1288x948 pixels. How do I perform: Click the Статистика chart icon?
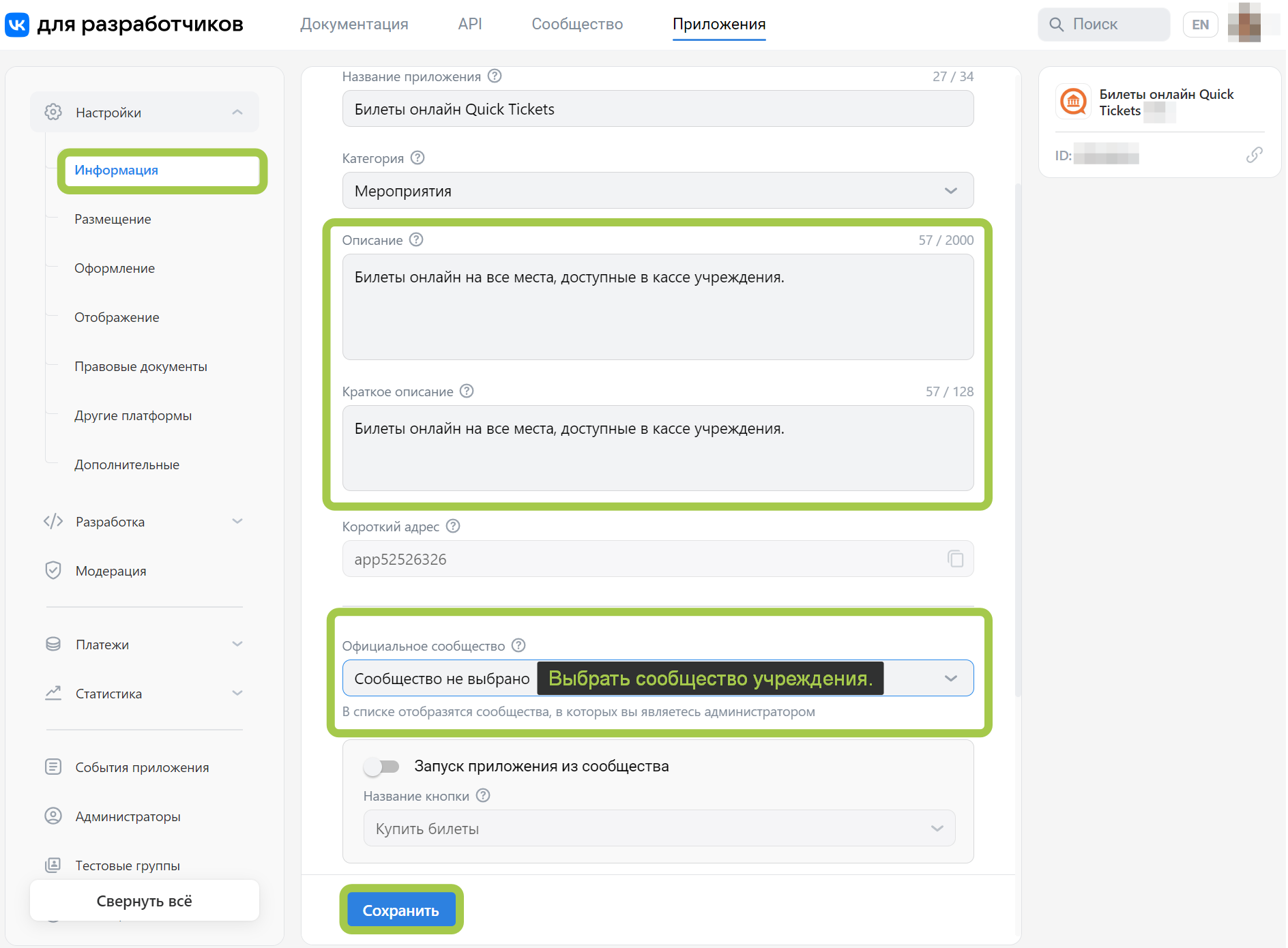[x=53, y=693]
